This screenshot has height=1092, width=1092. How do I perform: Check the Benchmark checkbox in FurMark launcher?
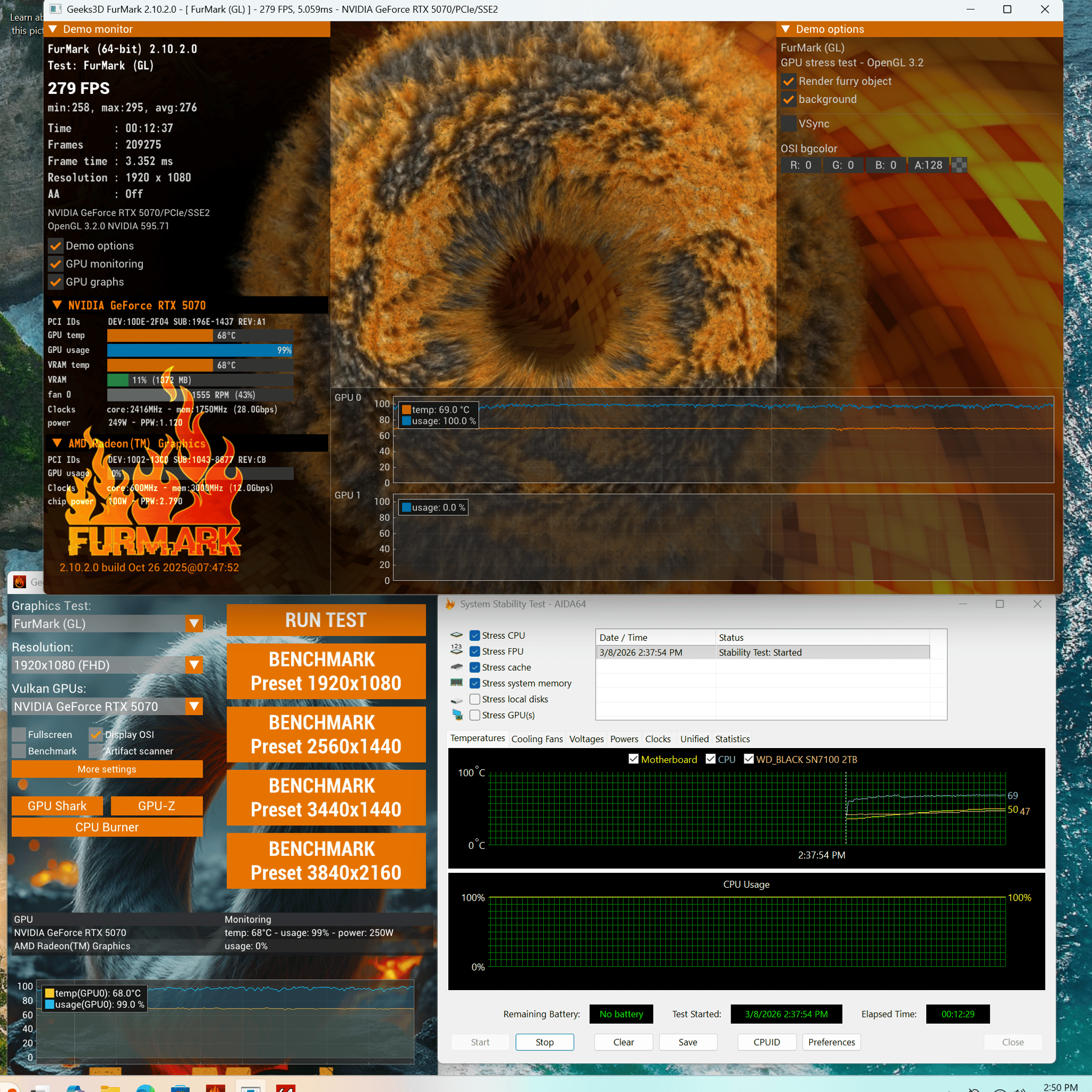click(x=19, y=751)
